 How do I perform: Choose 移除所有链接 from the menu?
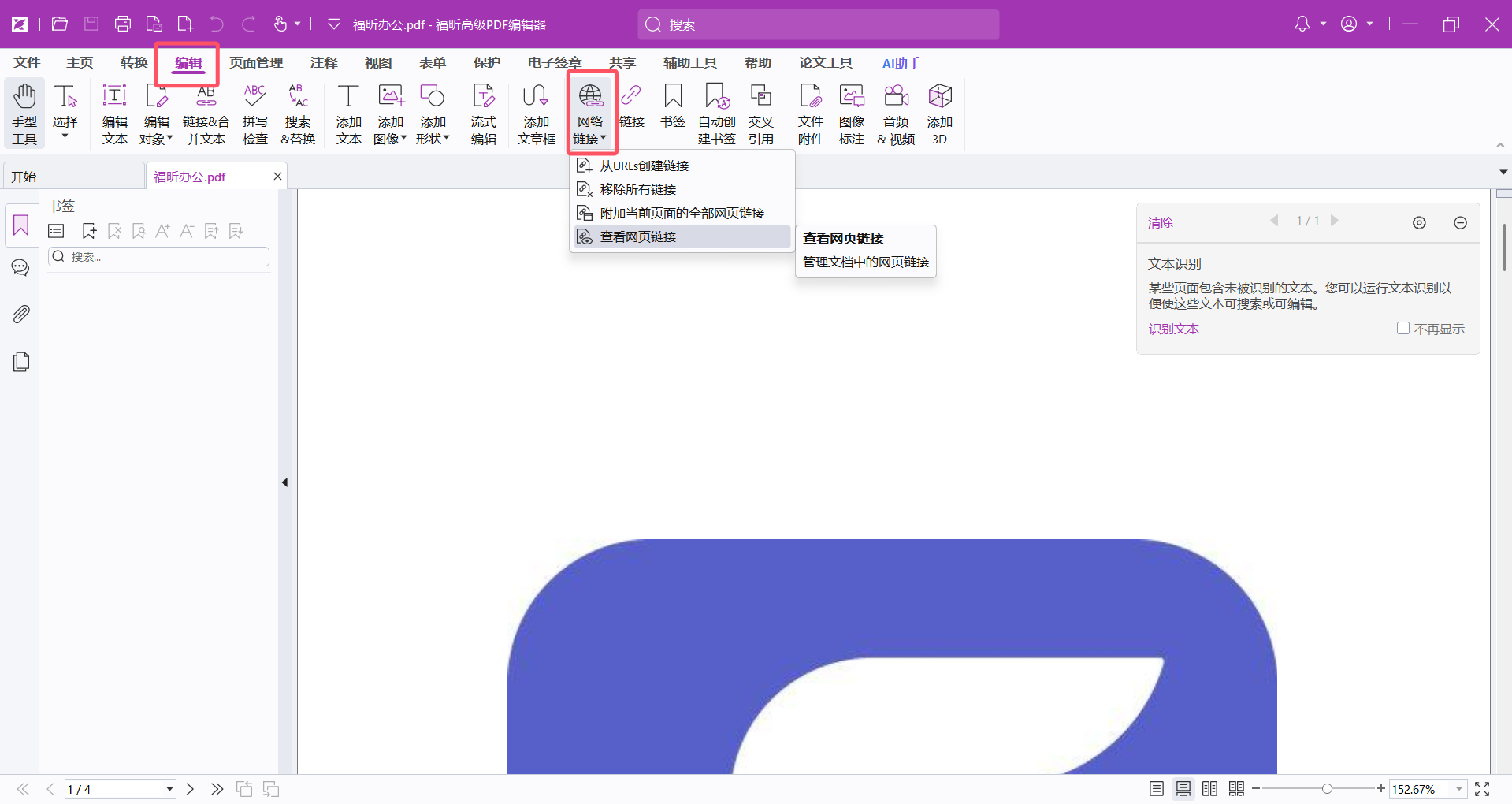(638, 190)
